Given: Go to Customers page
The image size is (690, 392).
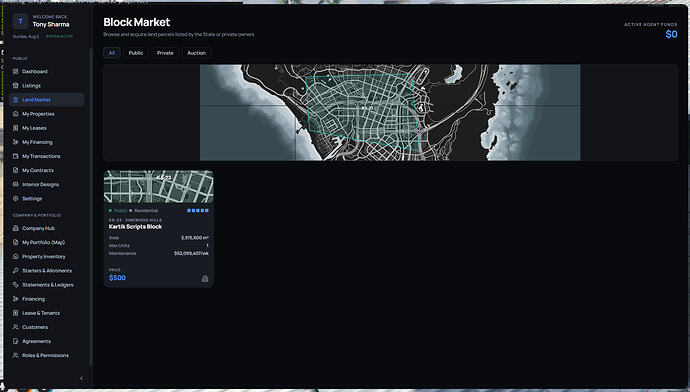Looking at the screenshot, I should click(35, 327).
